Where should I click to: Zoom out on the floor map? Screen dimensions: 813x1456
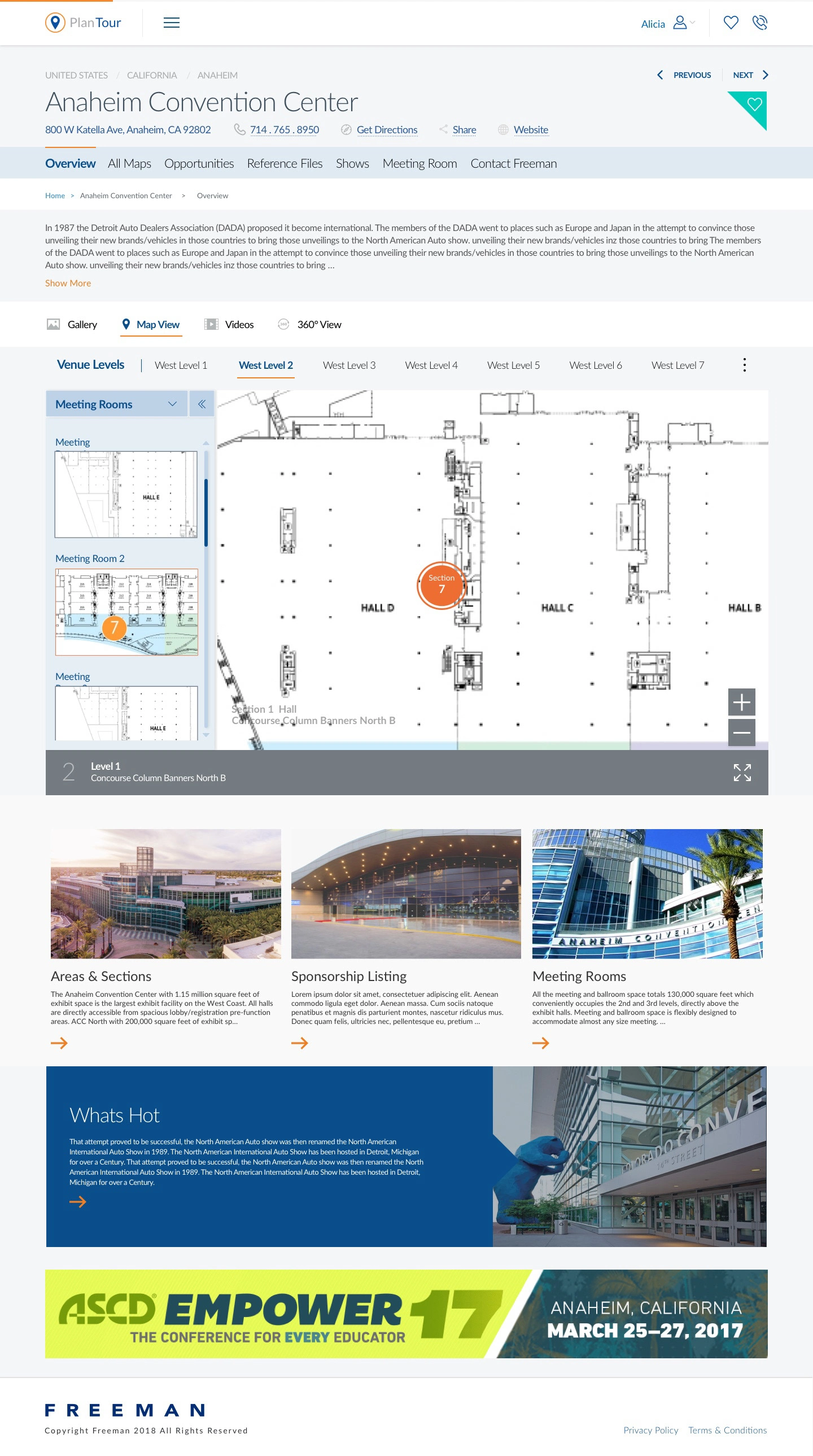[741, 732]
